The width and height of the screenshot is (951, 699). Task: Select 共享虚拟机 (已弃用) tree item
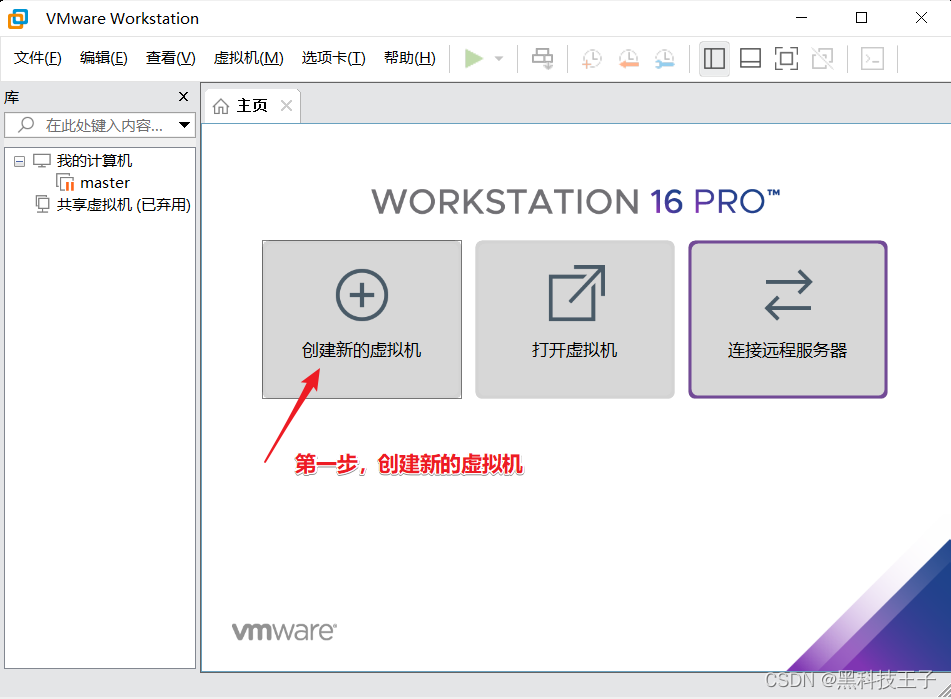click(x=124, y=205)
